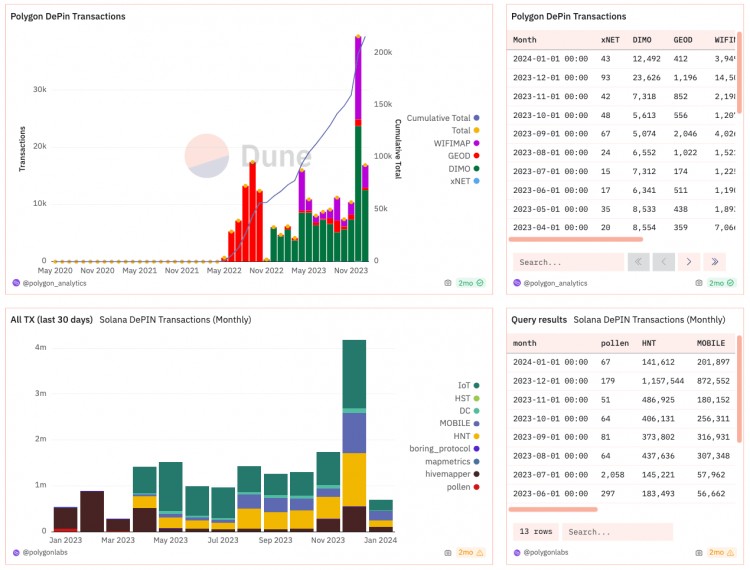The height and width of the screenshot is (570, 750).
Task: Click vertical scrollbar of Polygon table
Action: [x=739, y=73]
